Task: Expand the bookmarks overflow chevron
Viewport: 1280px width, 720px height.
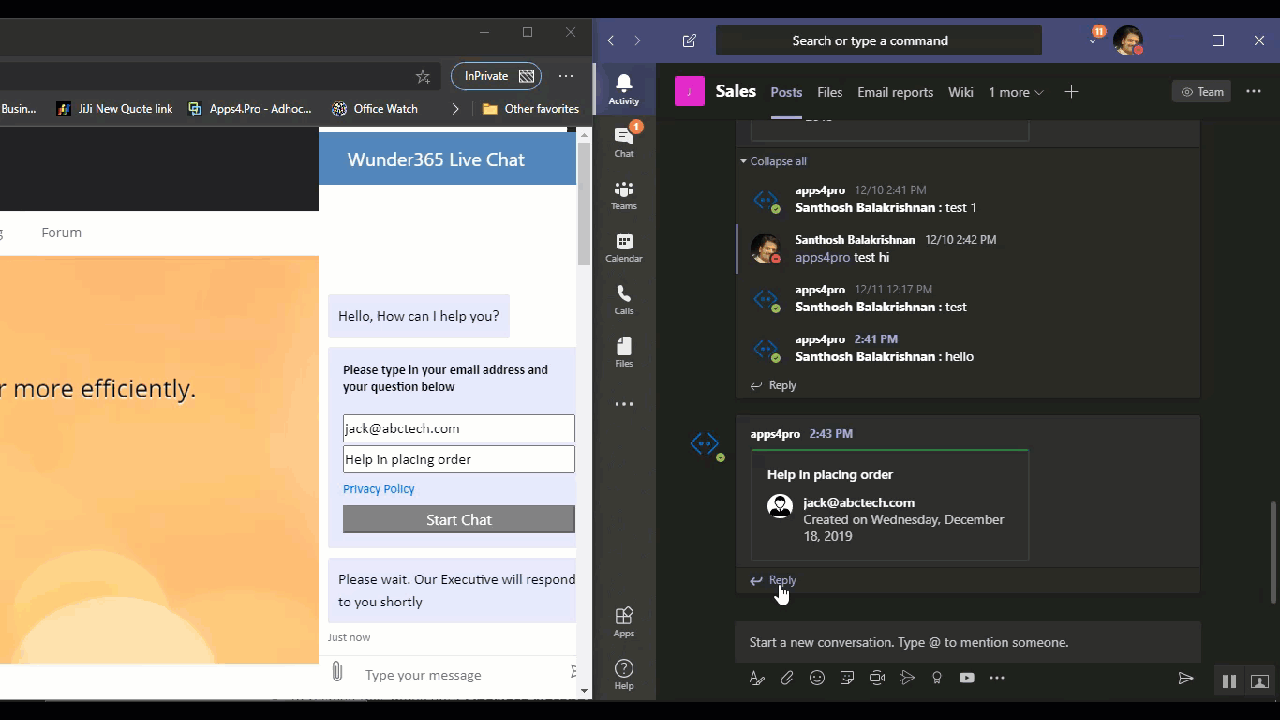Action: pos(456,109)
